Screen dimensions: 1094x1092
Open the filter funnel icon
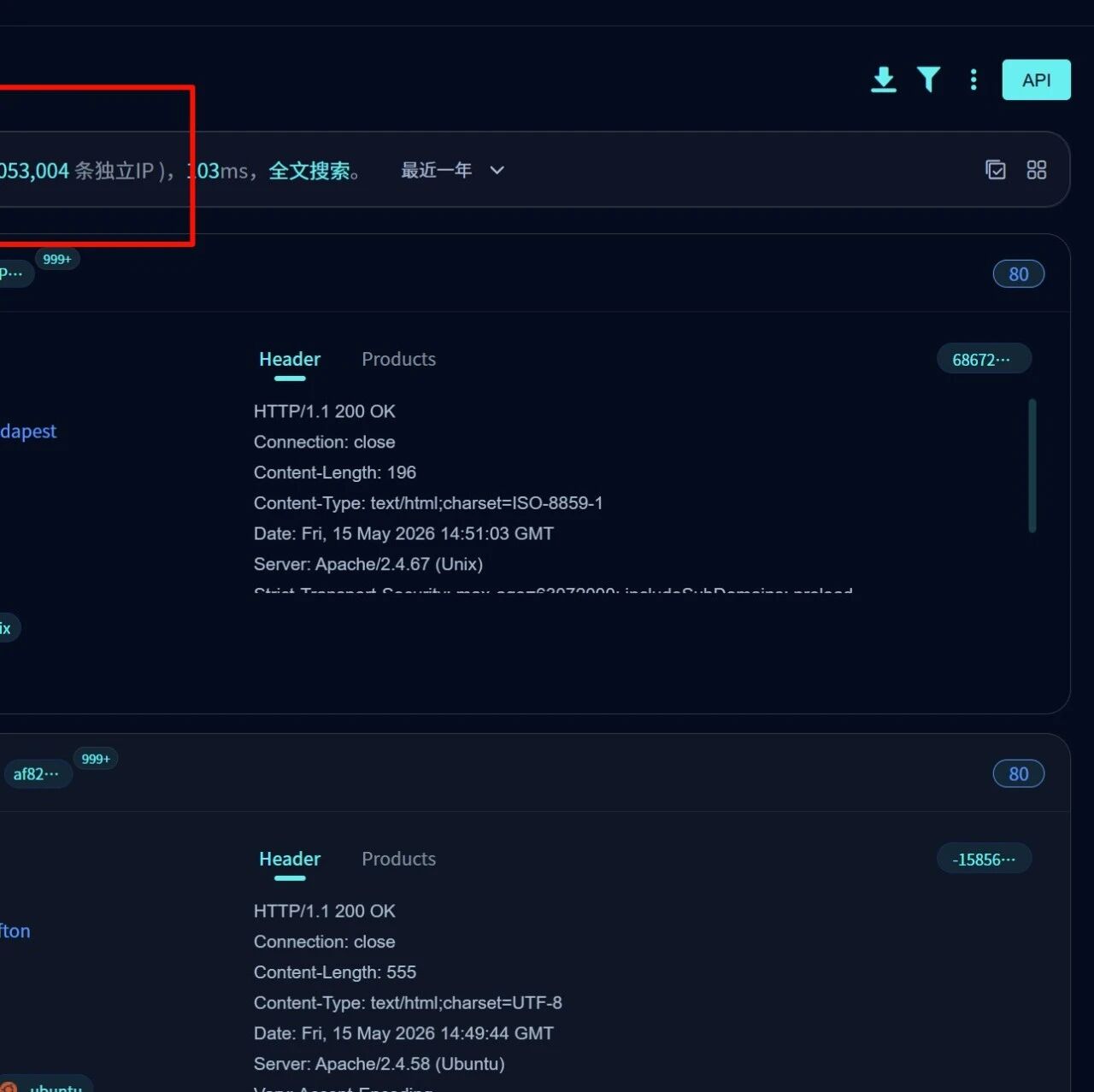tap(929, 79)
